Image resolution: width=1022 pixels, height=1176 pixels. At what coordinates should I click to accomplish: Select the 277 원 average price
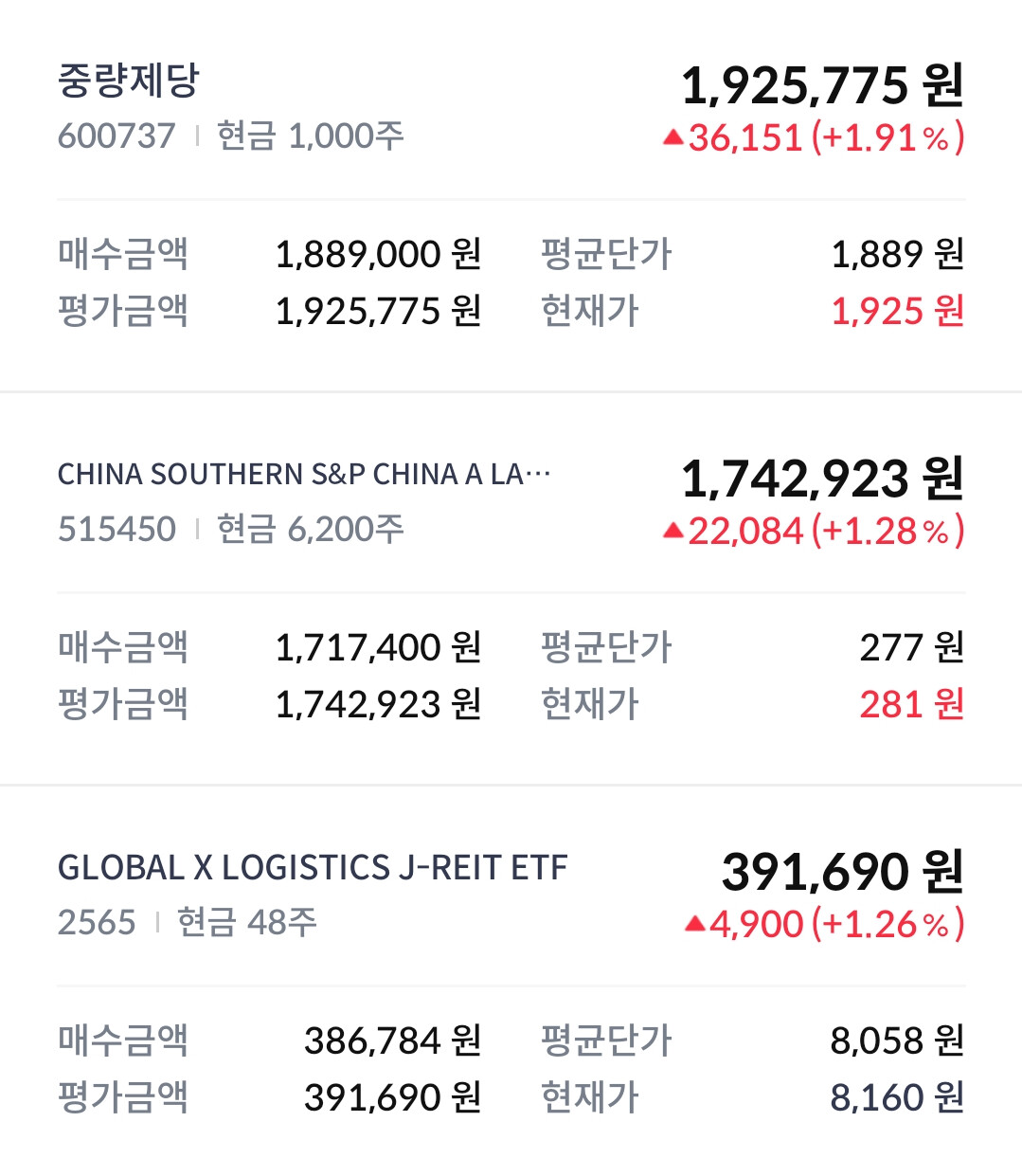click(911, 647)
